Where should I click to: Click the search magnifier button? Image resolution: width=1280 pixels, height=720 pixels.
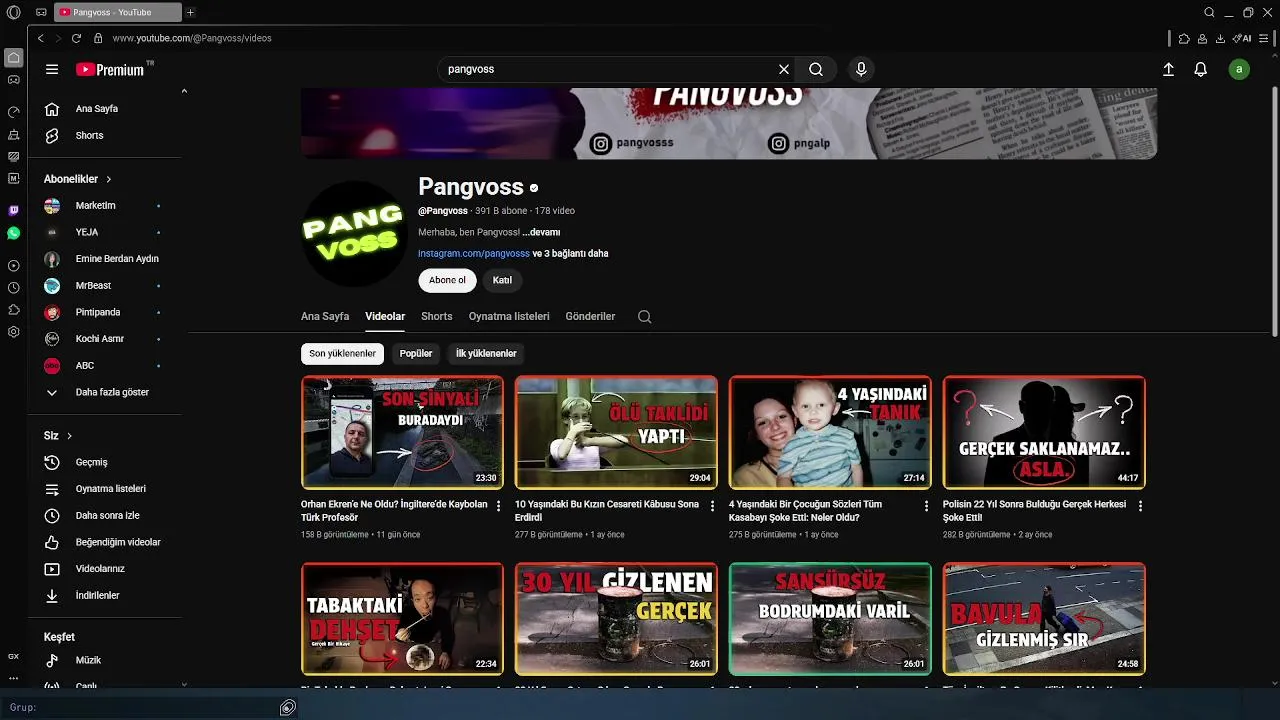click(x=816, y=69)
